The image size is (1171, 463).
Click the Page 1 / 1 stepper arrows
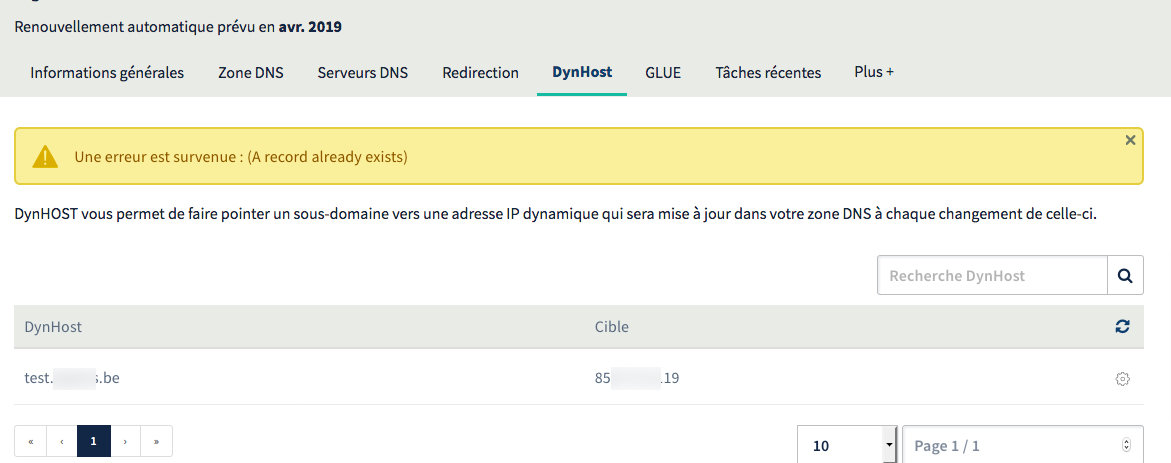coord(1127,445)
